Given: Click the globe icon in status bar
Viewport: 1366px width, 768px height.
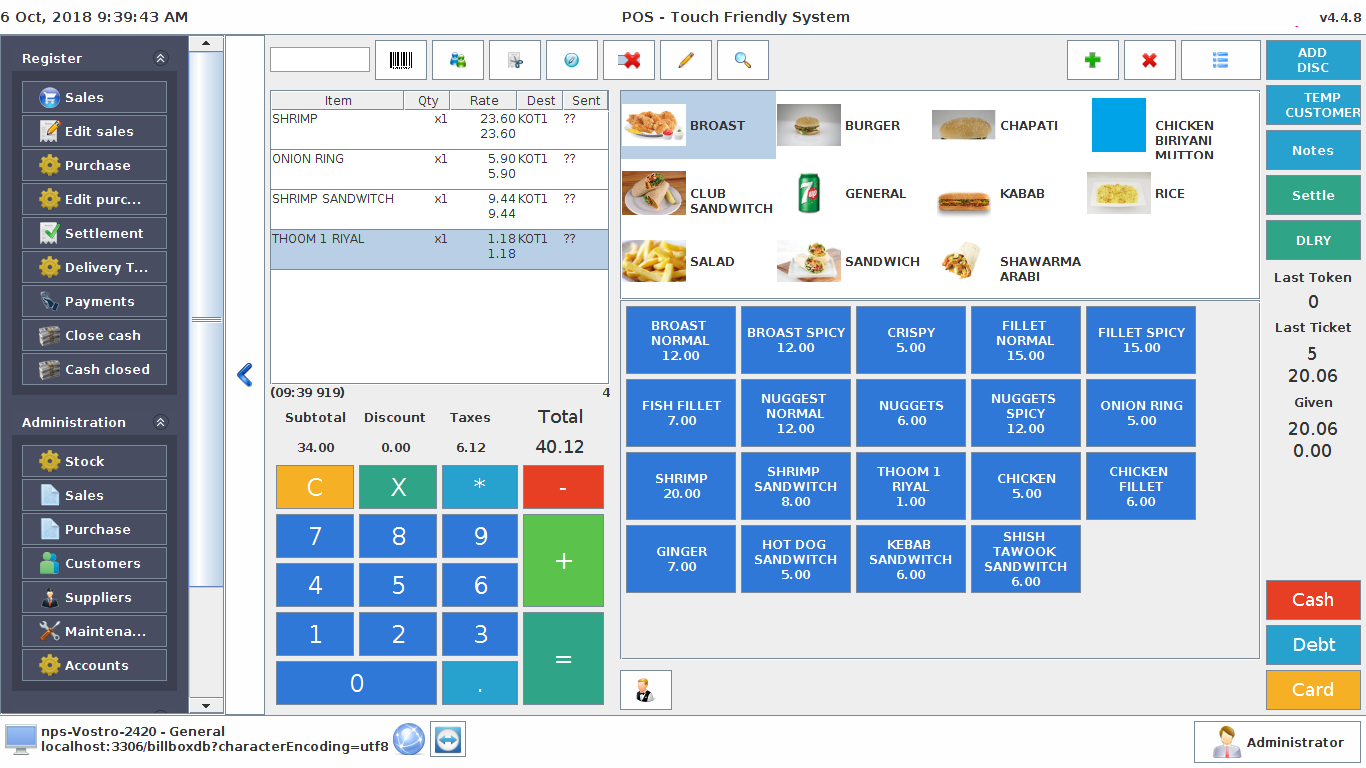Looking at the screenshot, I should coord(409,739).
